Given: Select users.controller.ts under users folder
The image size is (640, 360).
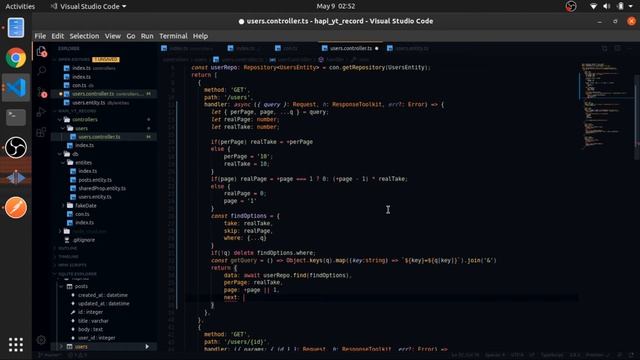Looking at the screenshot, I should click(x=104, y=137).
